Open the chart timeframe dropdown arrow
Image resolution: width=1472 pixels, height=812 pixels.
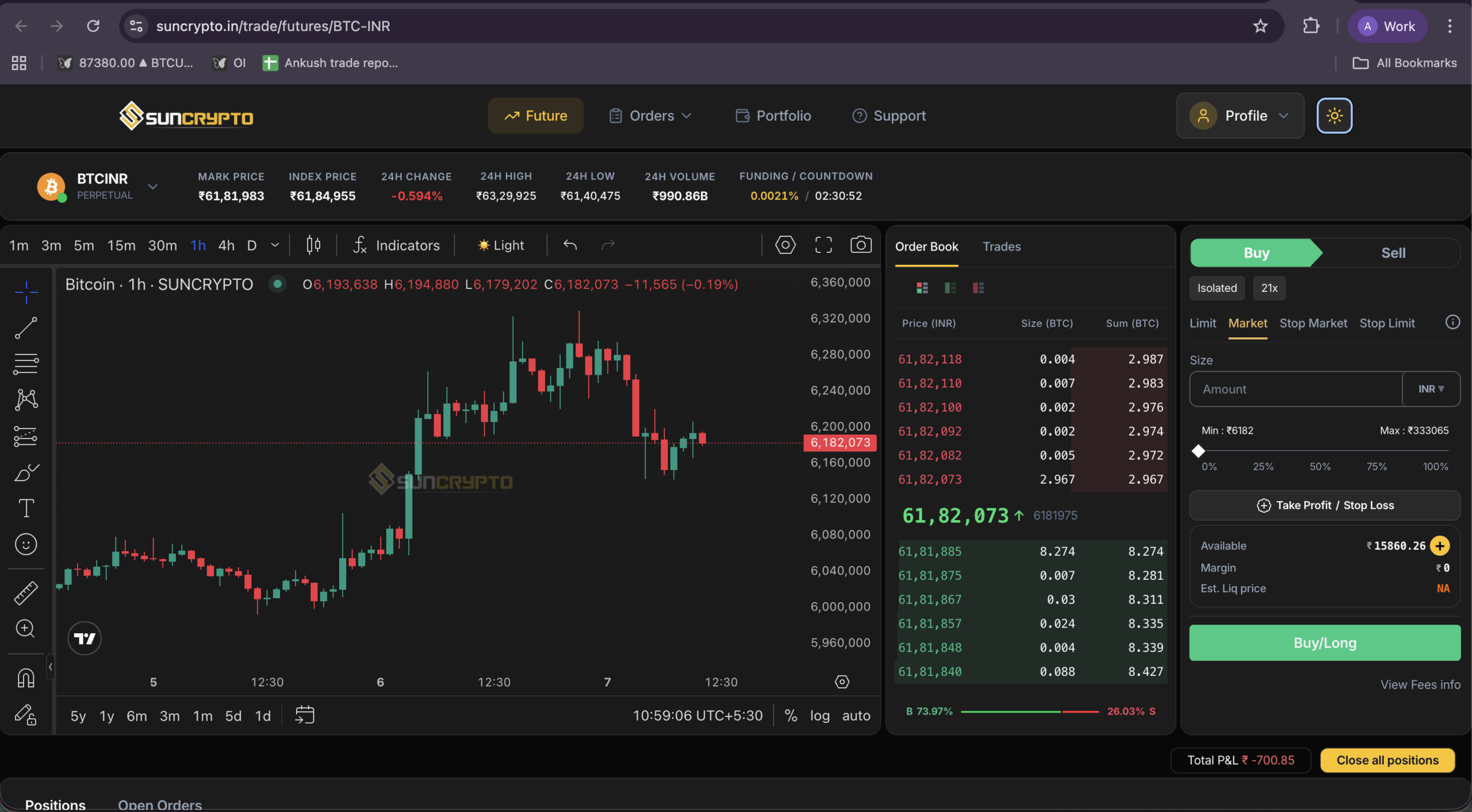click(x=274, y=244)
